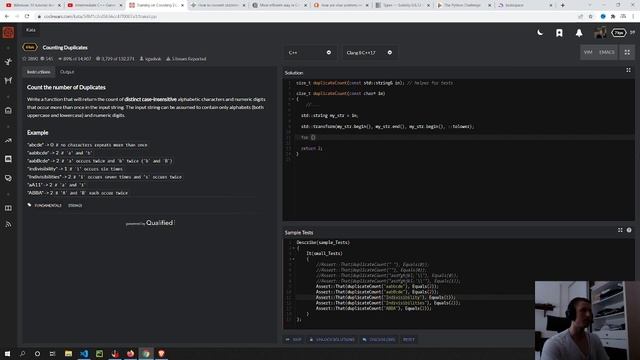This screenshot has height=360, width=640.
Task: Open the Kata library sidebar icon
Action: click(8, 111)
